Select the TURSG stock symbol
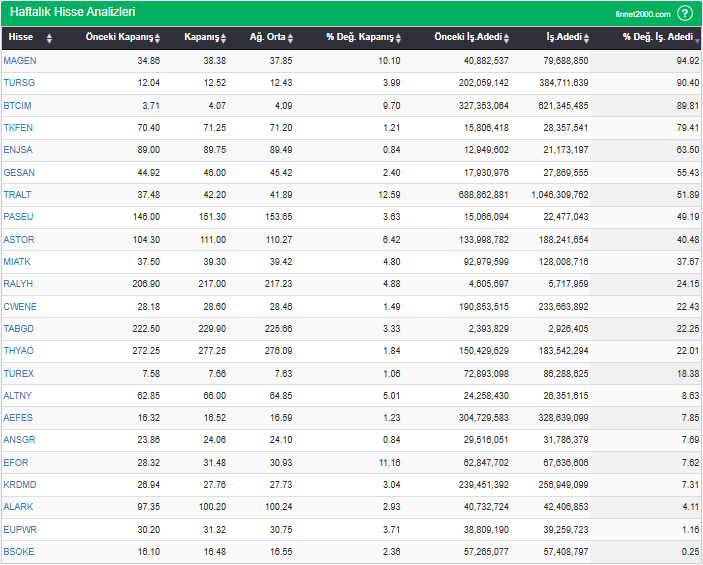 click(19, 83)
